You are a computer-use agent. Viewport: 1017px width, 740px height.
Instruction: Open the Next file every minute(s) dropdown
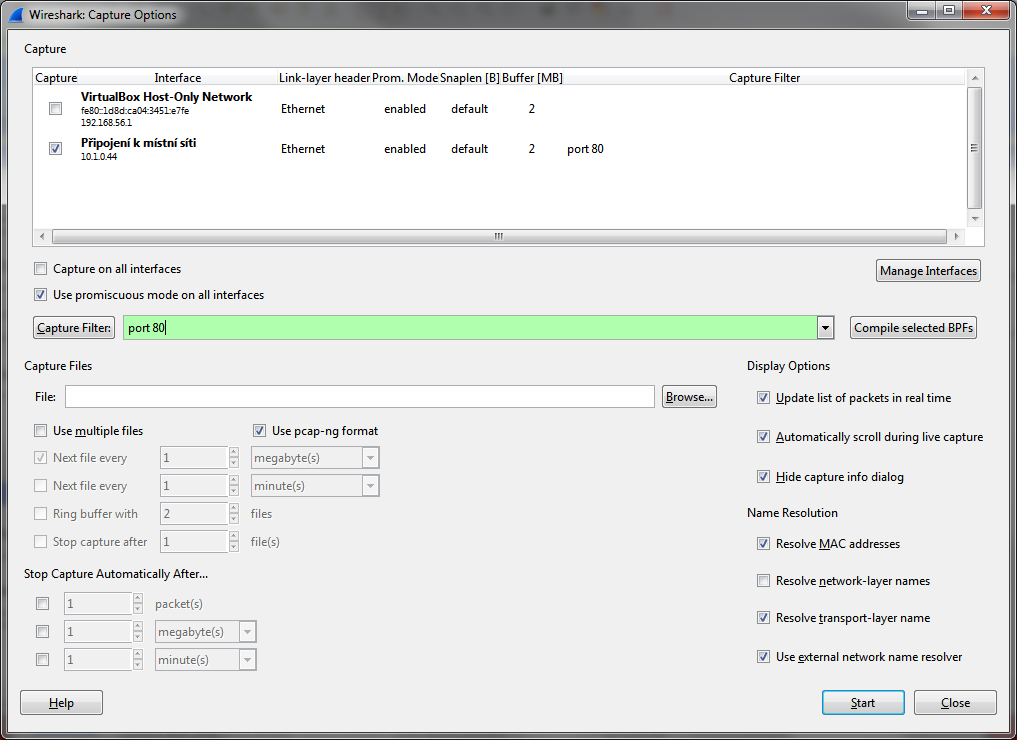(370, 486)
